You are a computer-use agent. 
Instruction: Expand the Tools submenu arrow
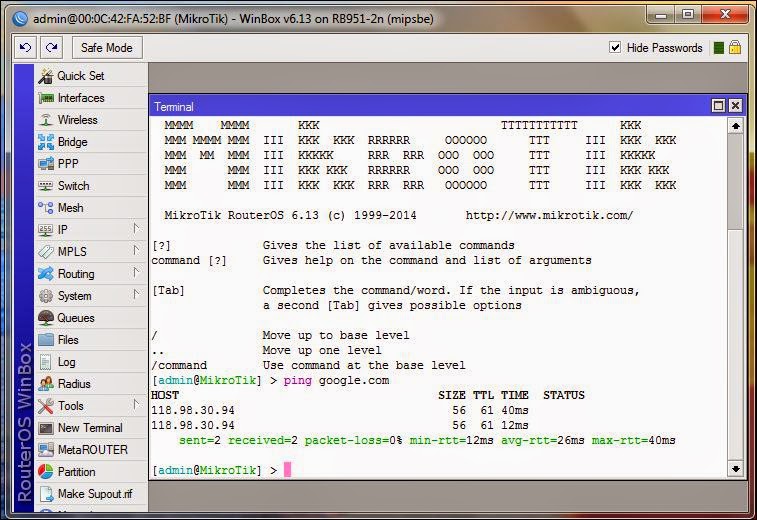136,405
